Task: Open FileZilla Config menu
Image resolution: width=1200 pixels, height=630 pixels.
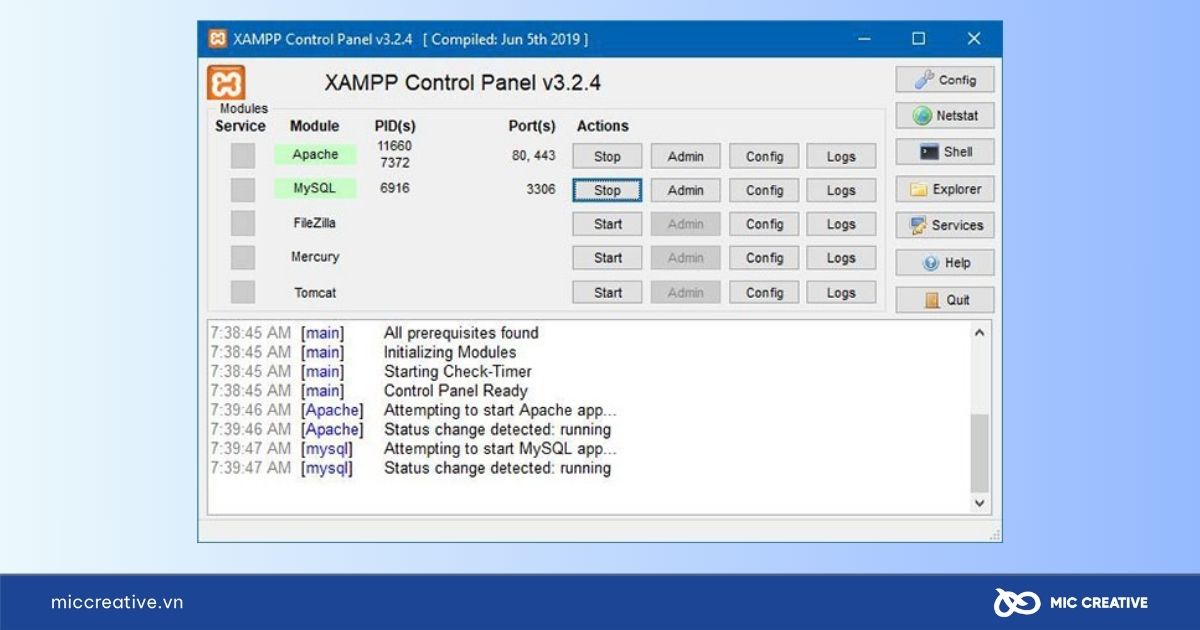Action: (x=764, y=224)
